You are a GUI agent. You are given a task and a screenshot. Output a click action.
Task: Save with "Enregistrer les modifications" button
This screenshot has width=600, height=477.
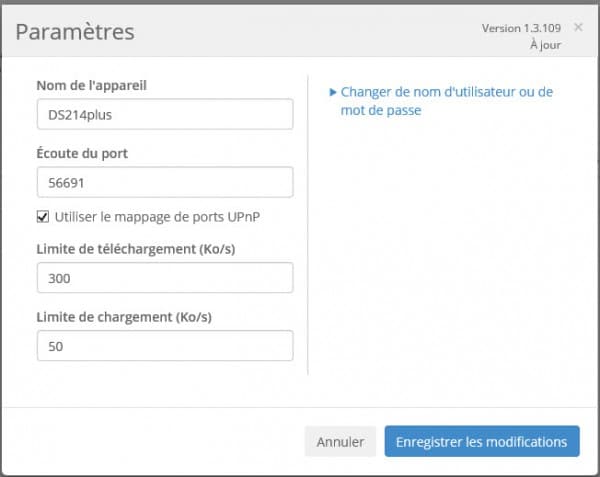click(481, 442)
